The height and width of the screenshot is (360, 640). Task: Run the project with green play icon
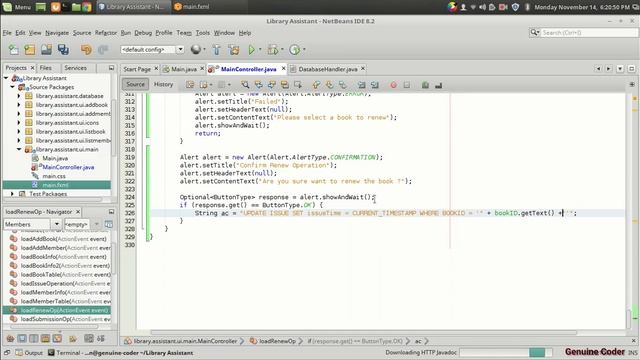251,50
